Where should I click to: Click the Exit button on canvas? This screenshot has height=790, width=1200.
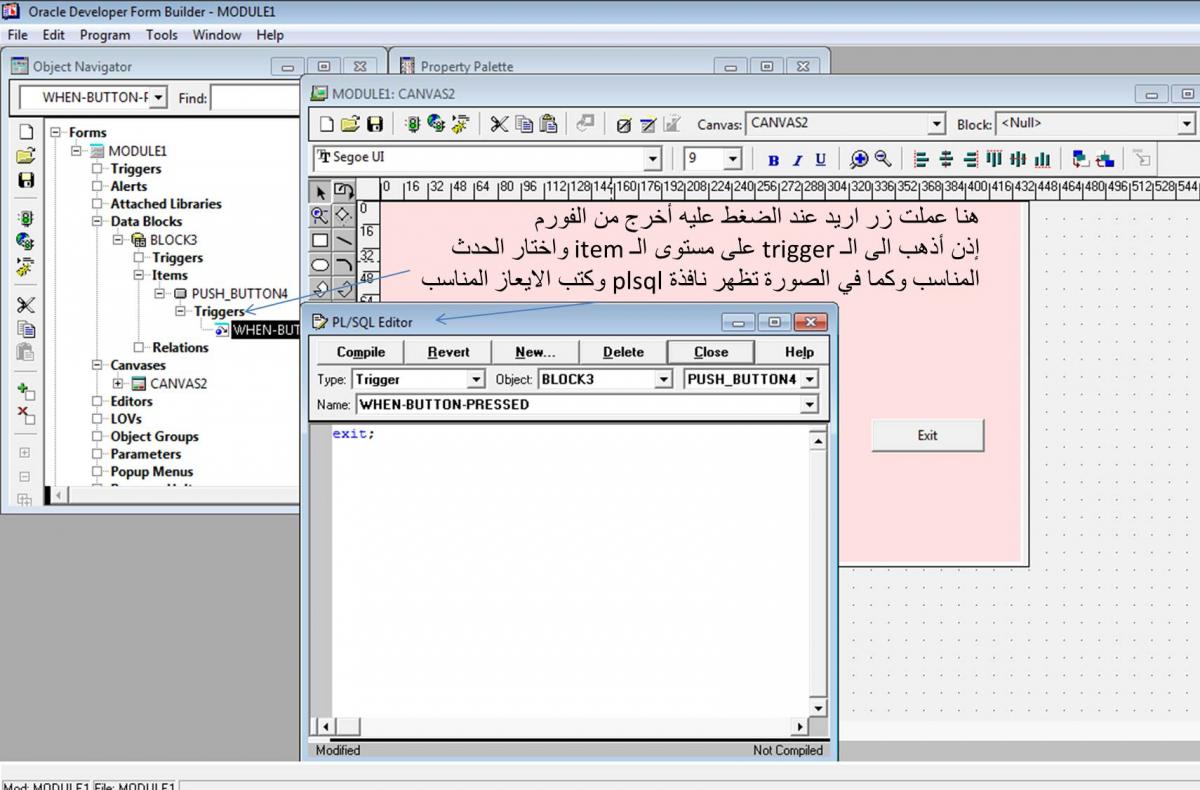coord(927,435)
